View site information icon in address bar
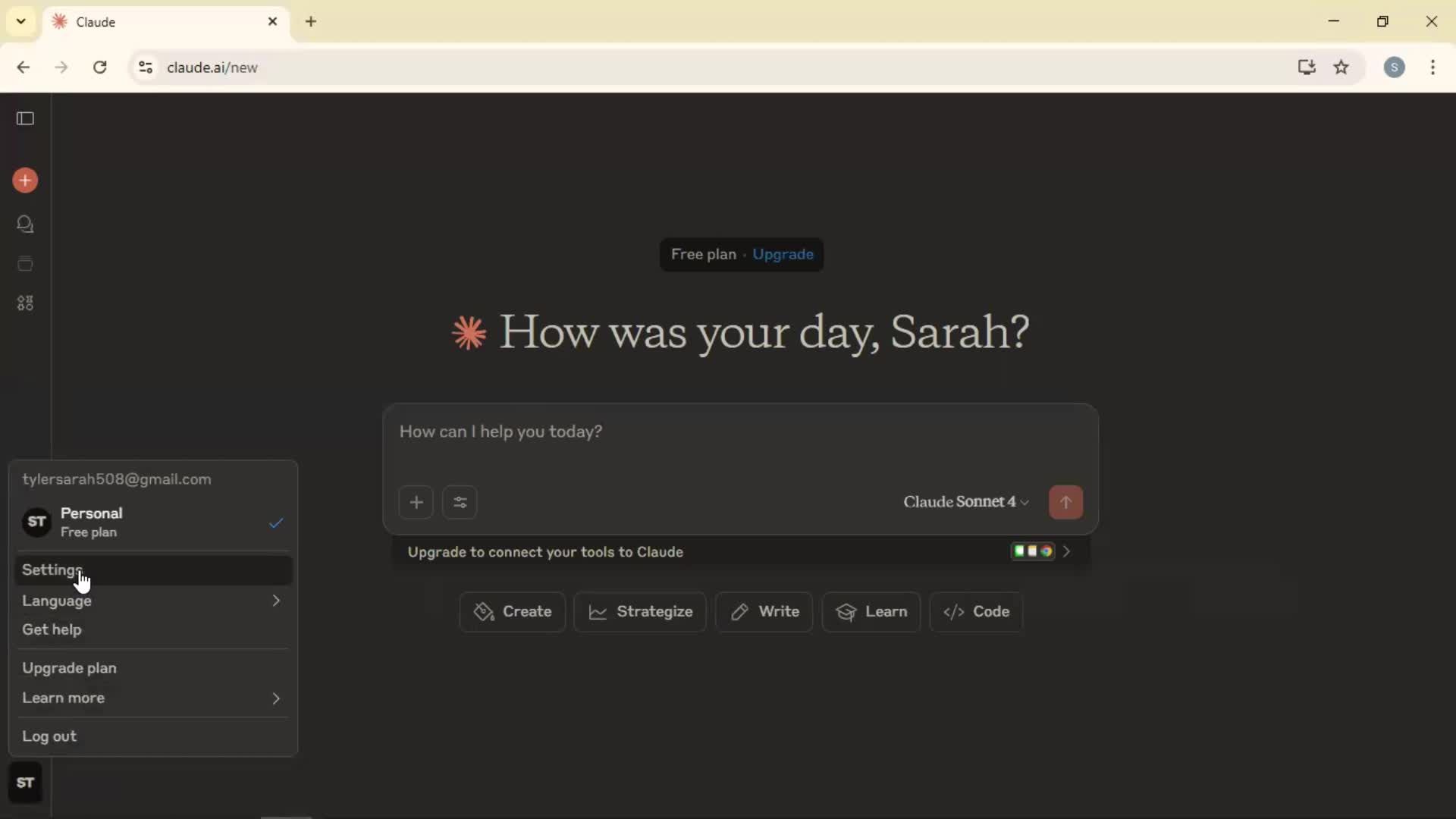The width and height of the screenshot is (1456, 819). click(x=146, y=67)
